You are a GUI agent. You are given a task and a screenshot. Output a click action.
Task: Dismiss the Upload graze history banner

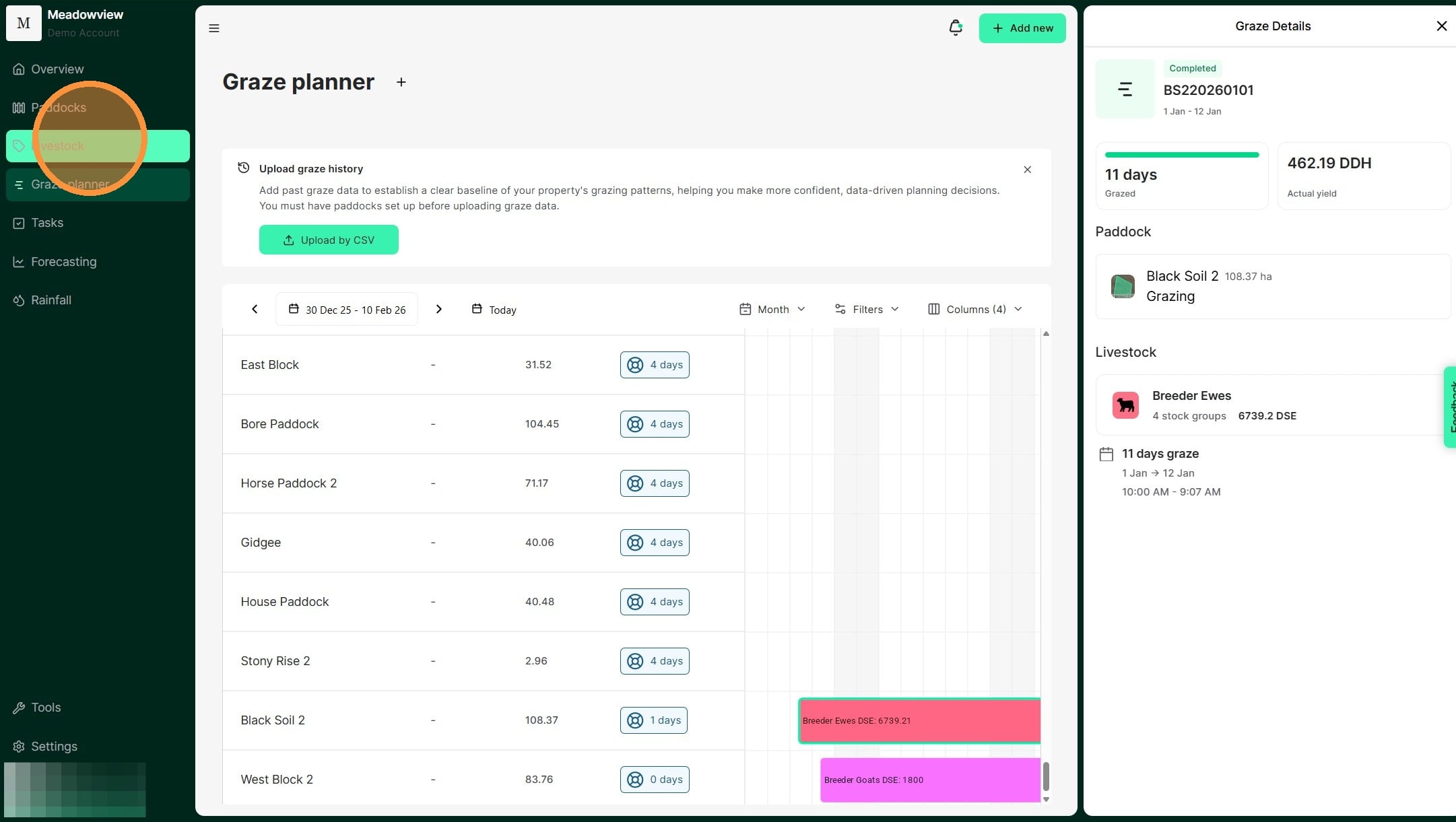coord(1027,170)
